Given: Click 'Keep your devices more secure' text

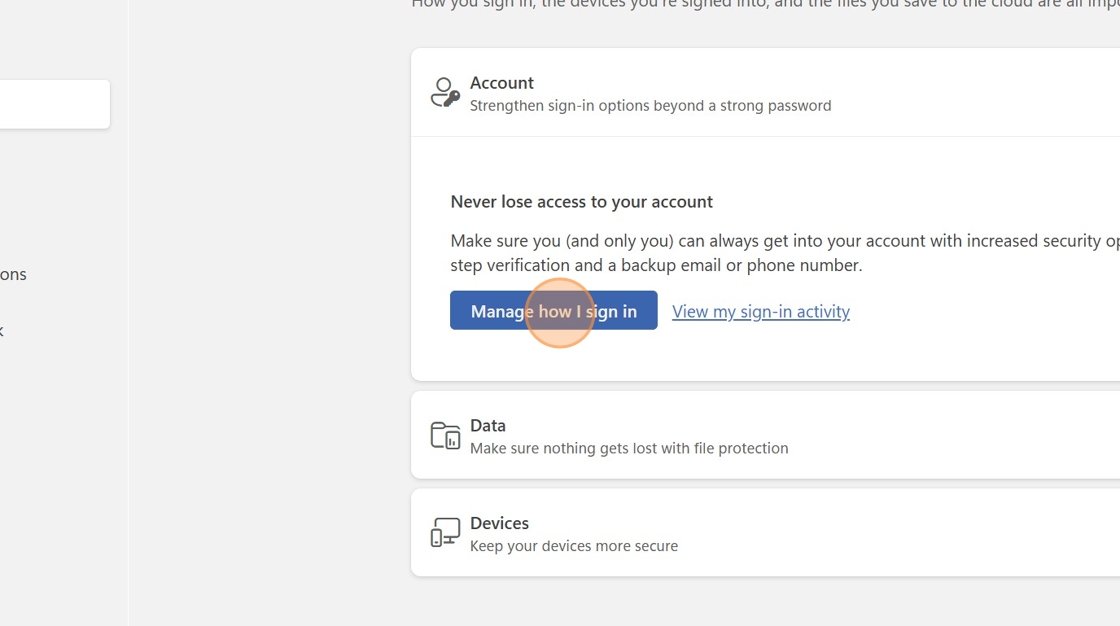Looking at the screenshot, I should (x=574, y=546).
